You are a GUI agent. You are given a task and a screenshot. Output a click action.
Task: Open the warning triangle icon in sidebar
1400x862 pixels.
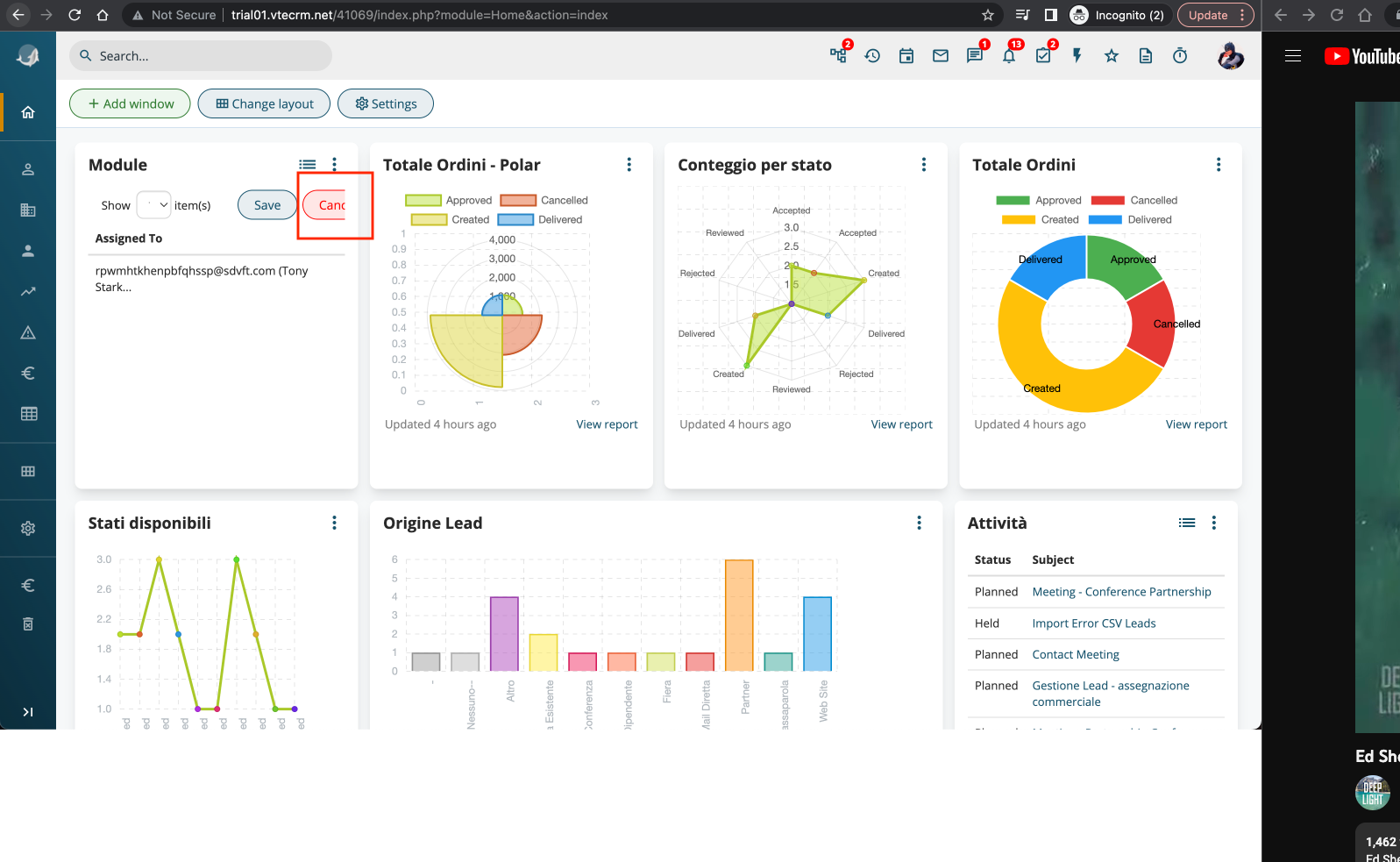[x=28, y=333]
